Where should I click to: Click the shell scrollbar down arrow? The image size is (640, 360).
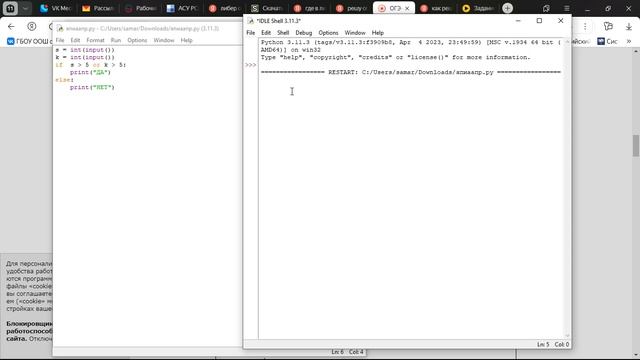point(567,335)
